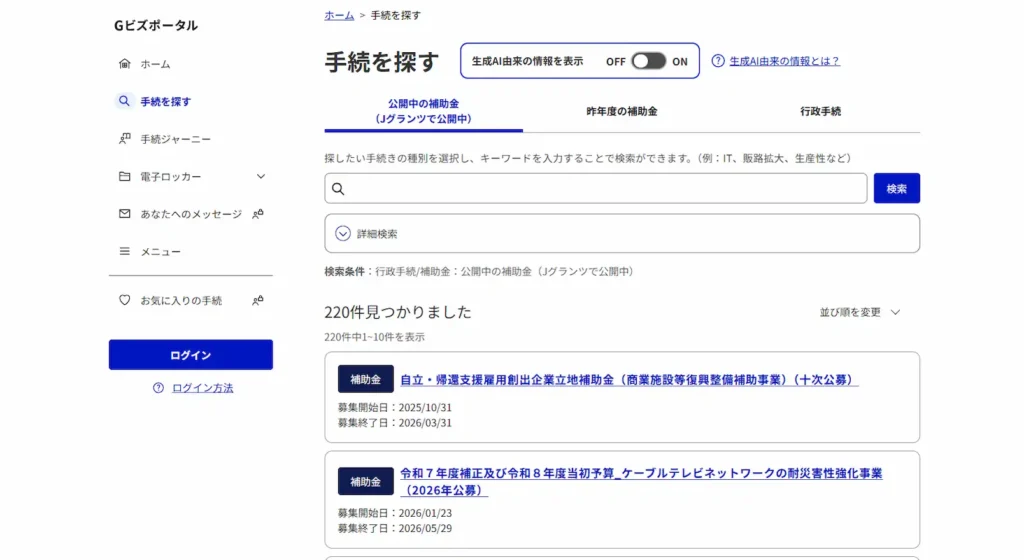
Task: Click the question mark icon beside ログイン方法
Action: pos(158,388)
